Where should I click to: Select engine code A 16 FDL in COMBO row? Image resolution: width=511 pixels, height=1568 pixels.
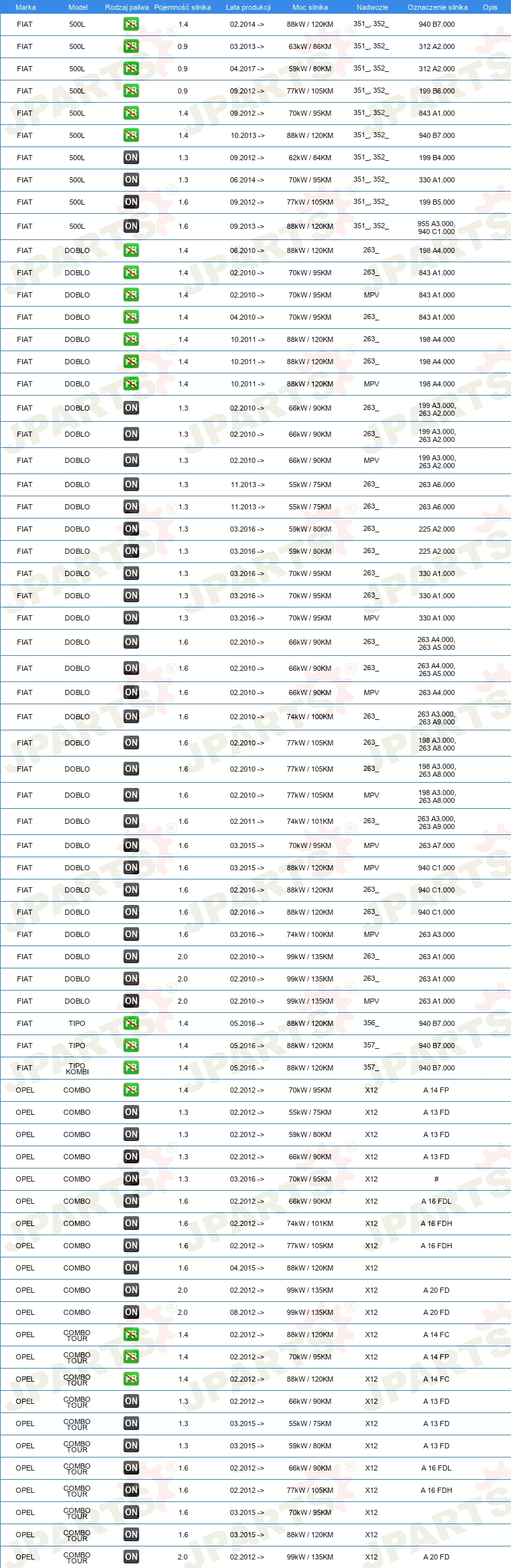click(x=437, y=1201)
